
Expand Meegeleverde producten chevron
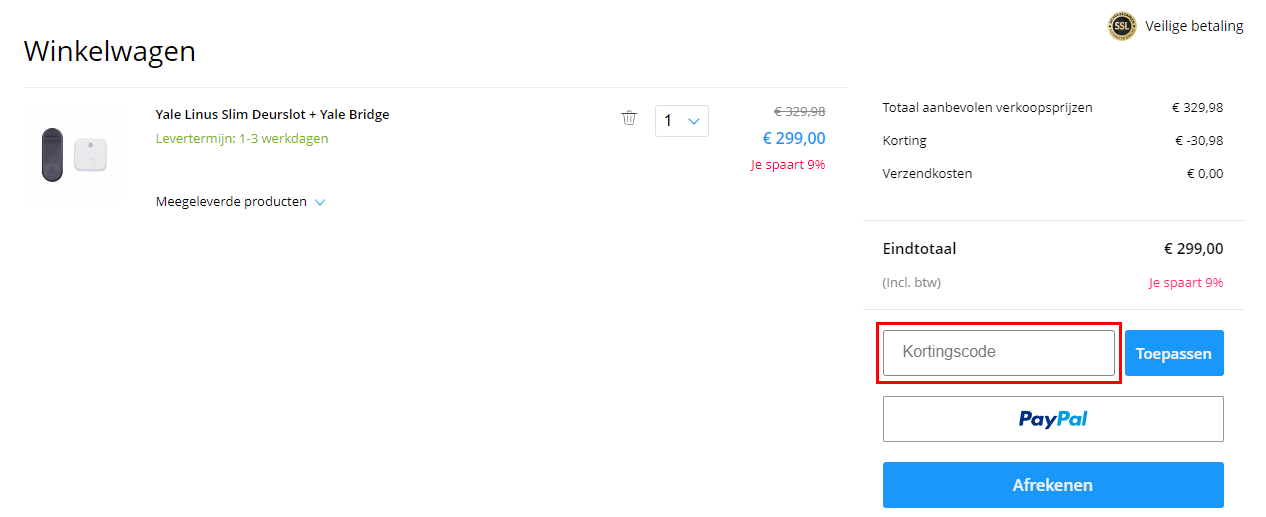point(320,202)
